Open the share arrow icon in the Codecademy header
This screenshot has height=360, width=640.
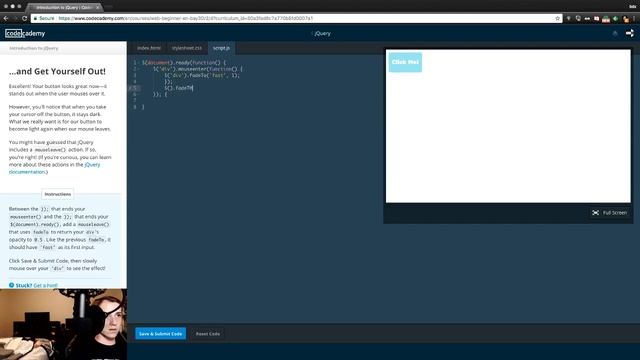630,33
